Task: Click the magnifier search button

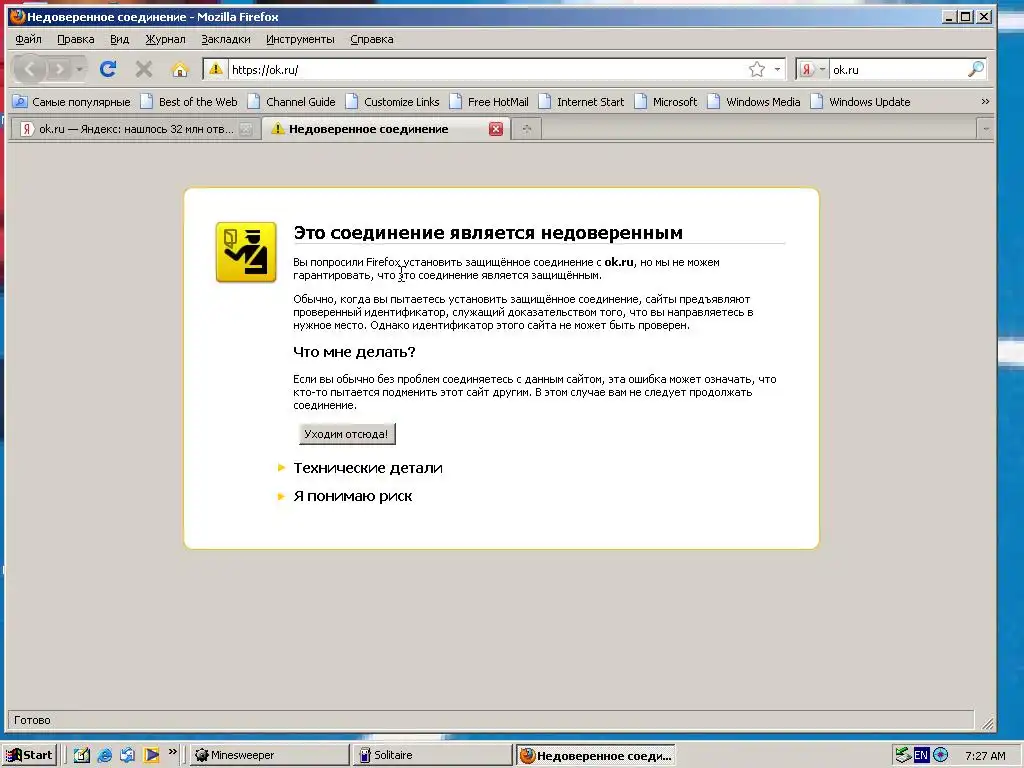Action: [x=976, y=69]
